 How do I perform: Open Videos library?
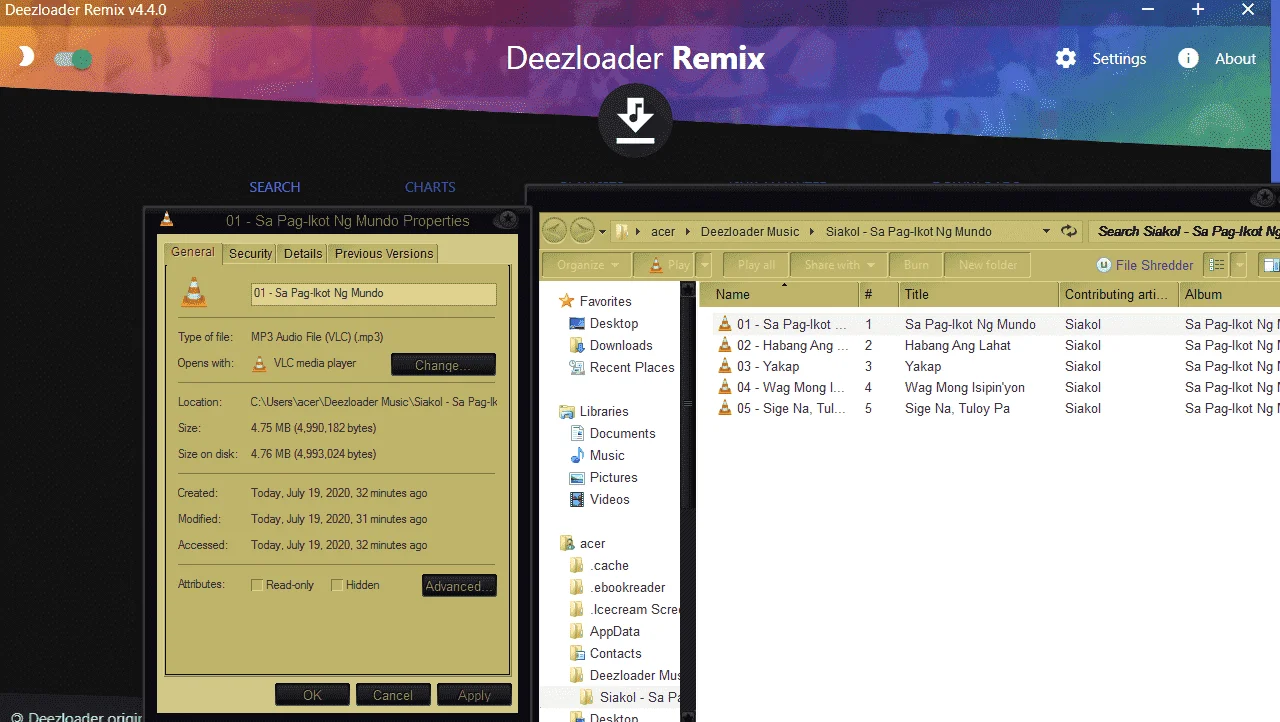tap(610, 499)
